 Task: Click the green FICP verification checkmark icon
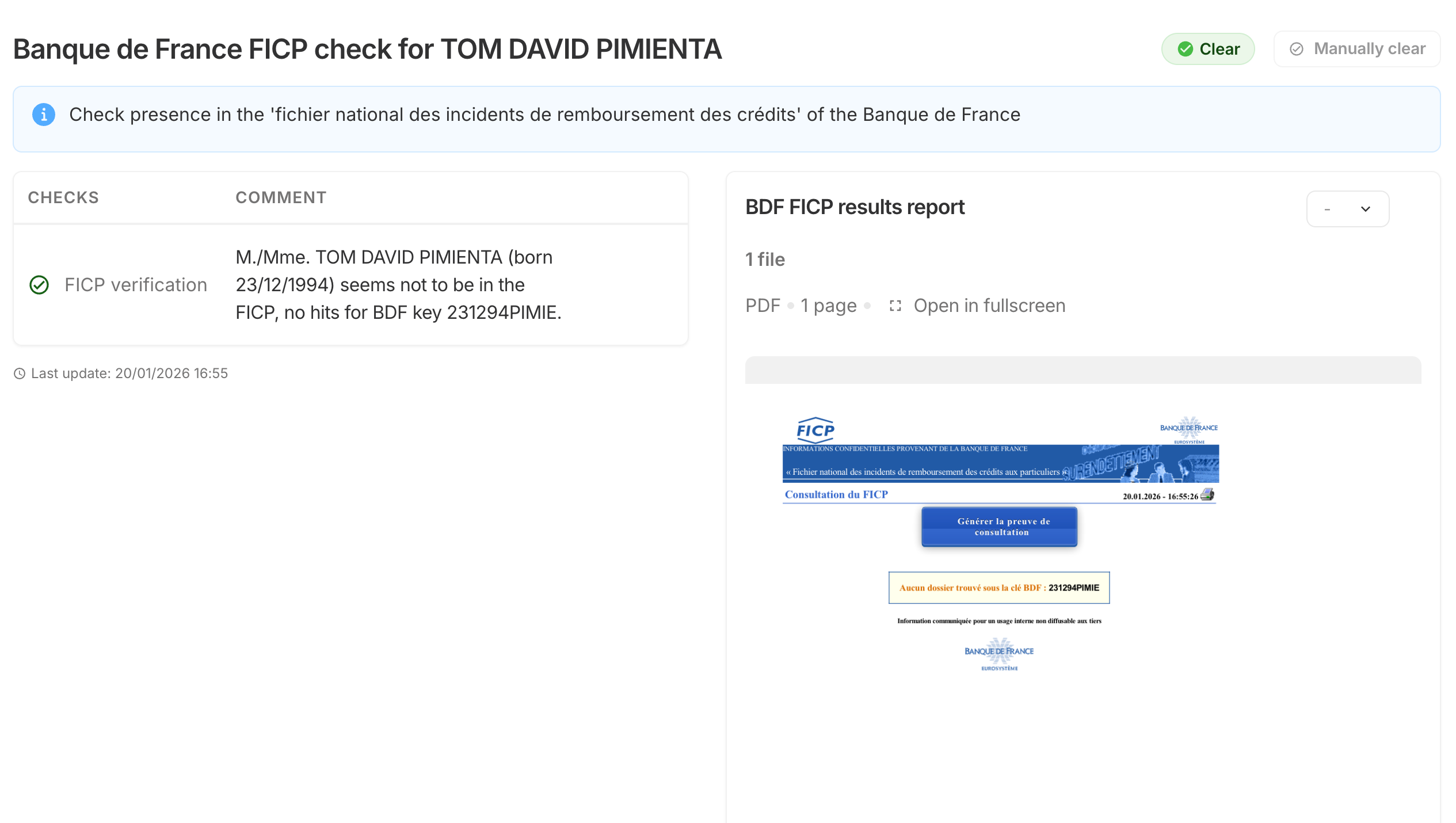[39, 285]
